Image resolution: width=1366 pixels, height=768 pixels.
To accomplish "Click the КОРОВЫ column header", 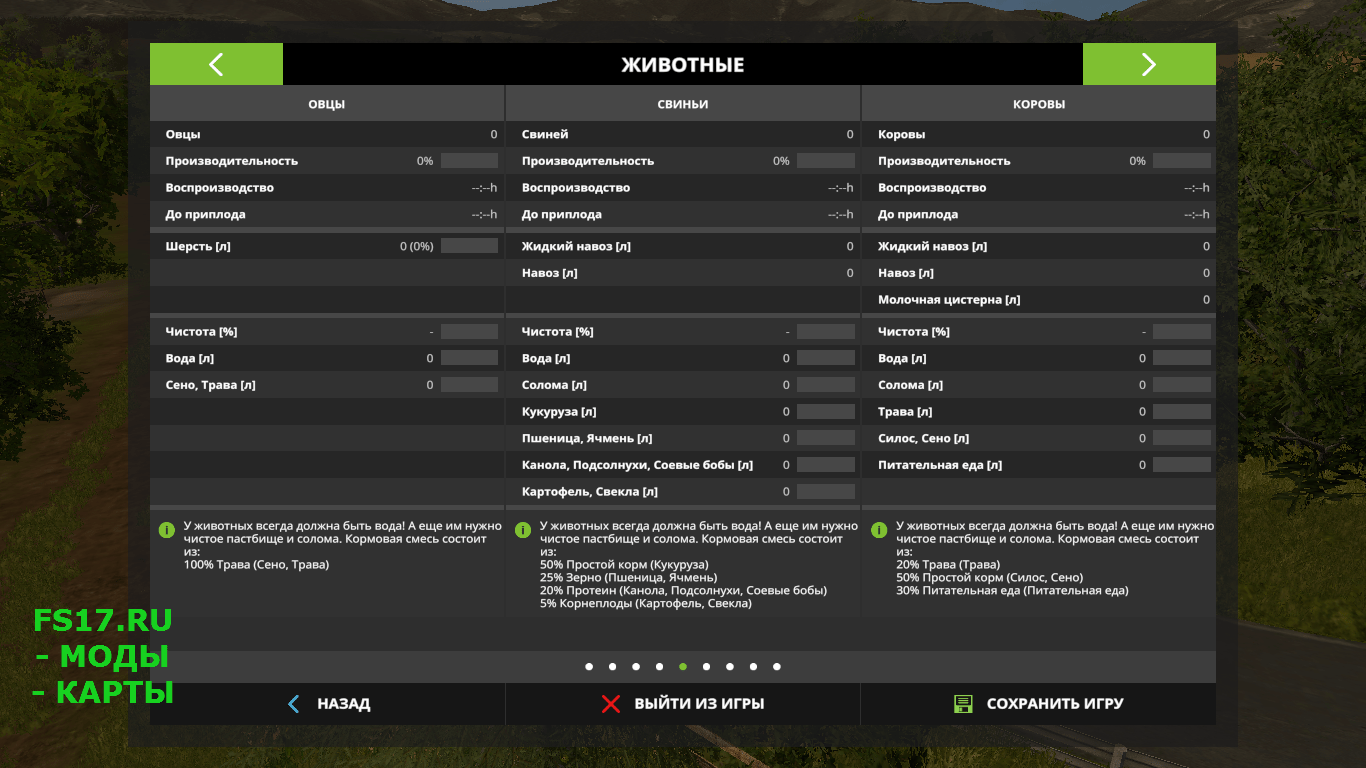I will (x=1039, y=104).
